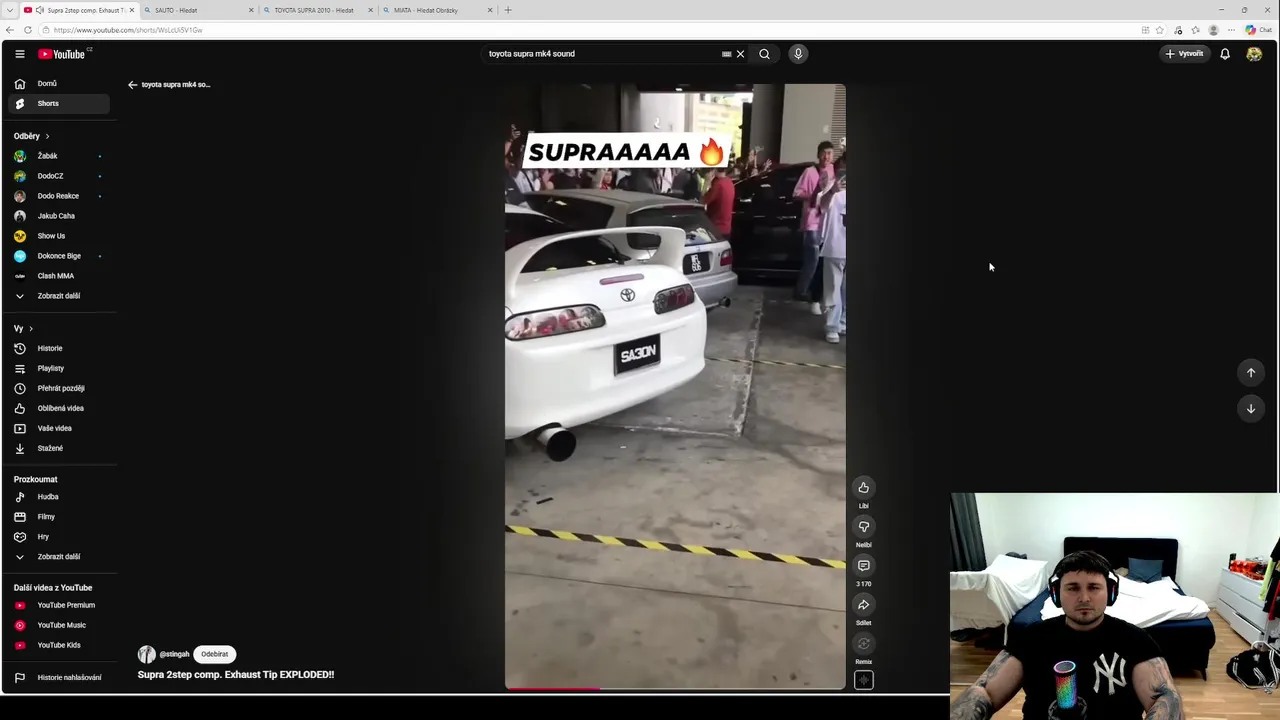Screen dimensions: 1280x720
Task: Click the Vytvořit create button
Action: tap(1184, 54)
